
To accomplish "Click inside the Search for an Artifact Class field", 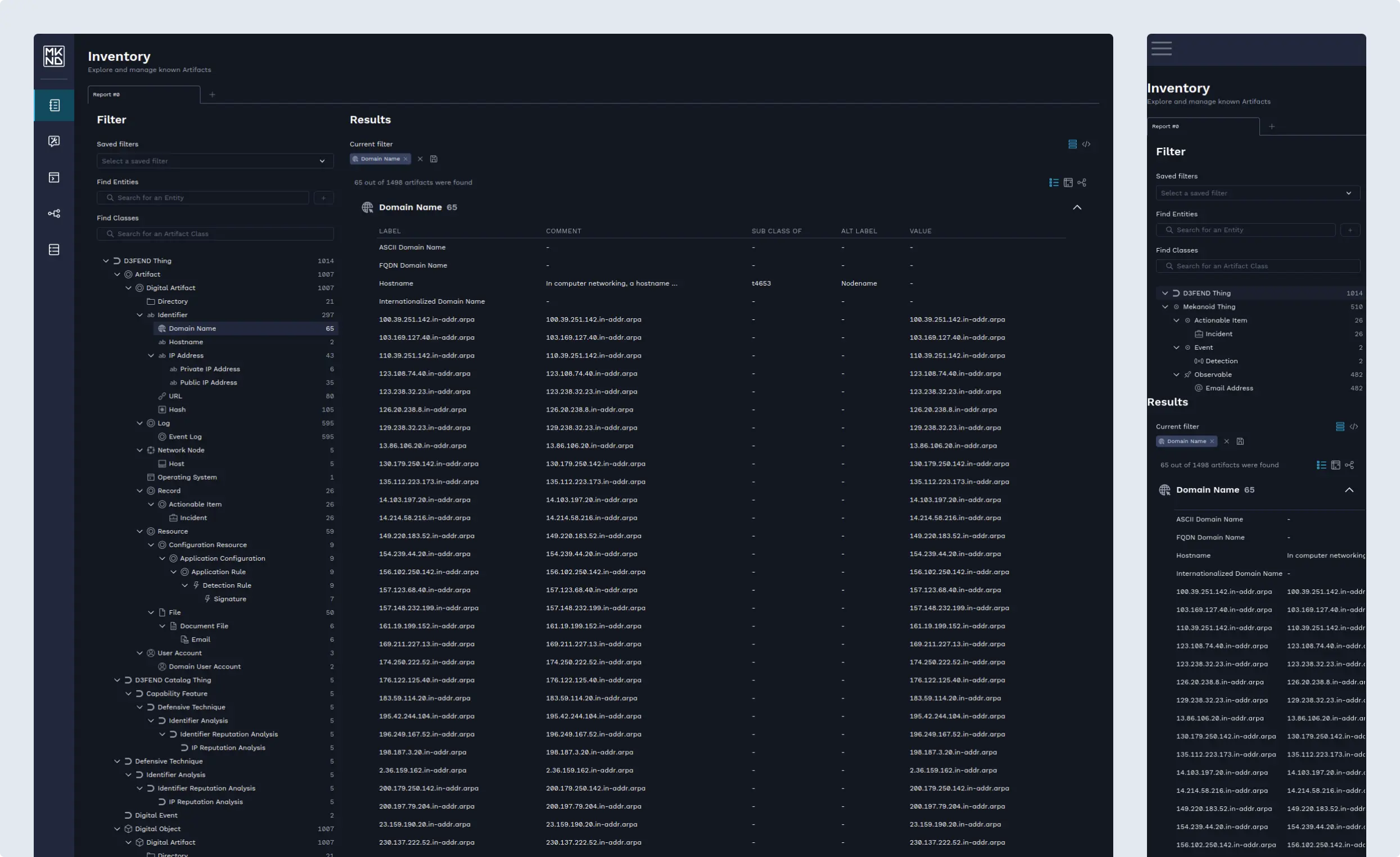I will (215, 233).
